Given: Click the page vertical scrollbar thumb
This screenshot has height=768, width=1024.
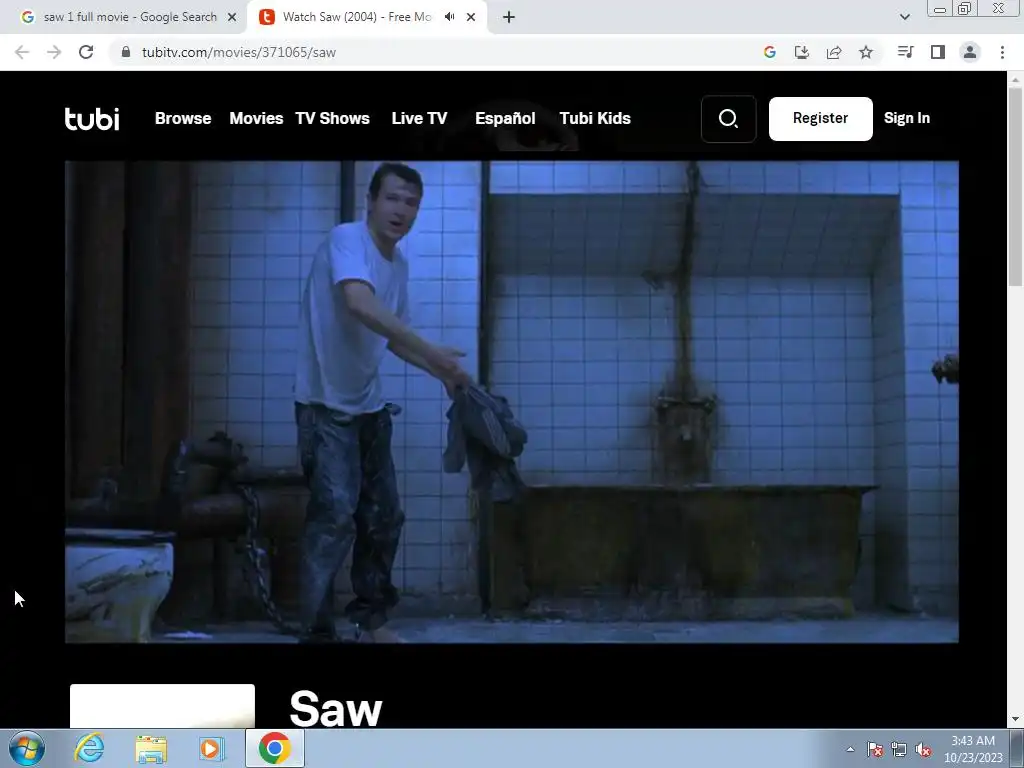Looking at the screenshot, I should point(1015,186).
